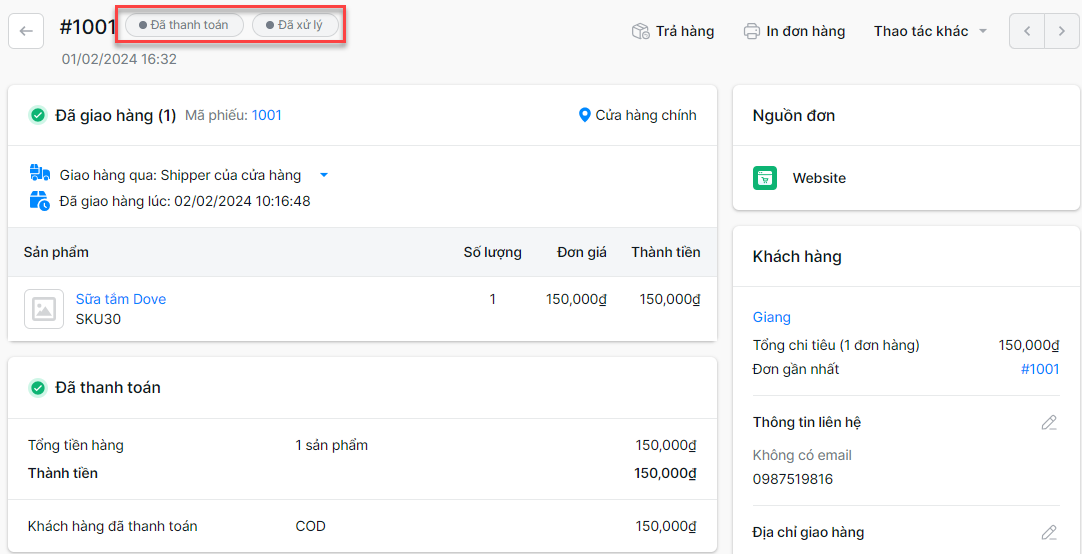Click the Sữa tắm Dove product thumbnail
This screenshot has height=554, width=1082.
44,309
